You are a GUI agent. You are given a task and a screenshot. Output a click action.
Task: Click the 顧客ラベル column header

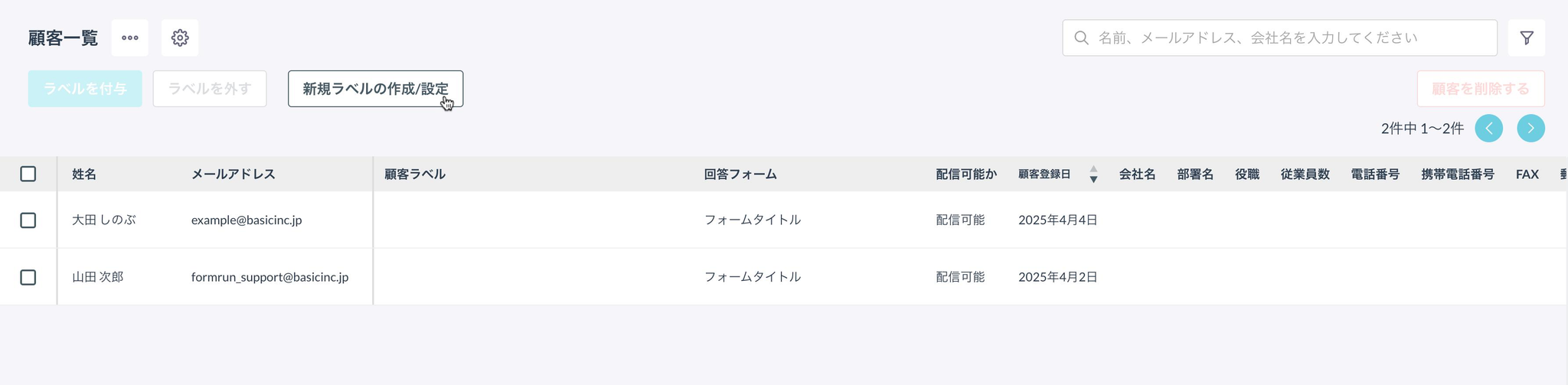(x=415, y=174)
